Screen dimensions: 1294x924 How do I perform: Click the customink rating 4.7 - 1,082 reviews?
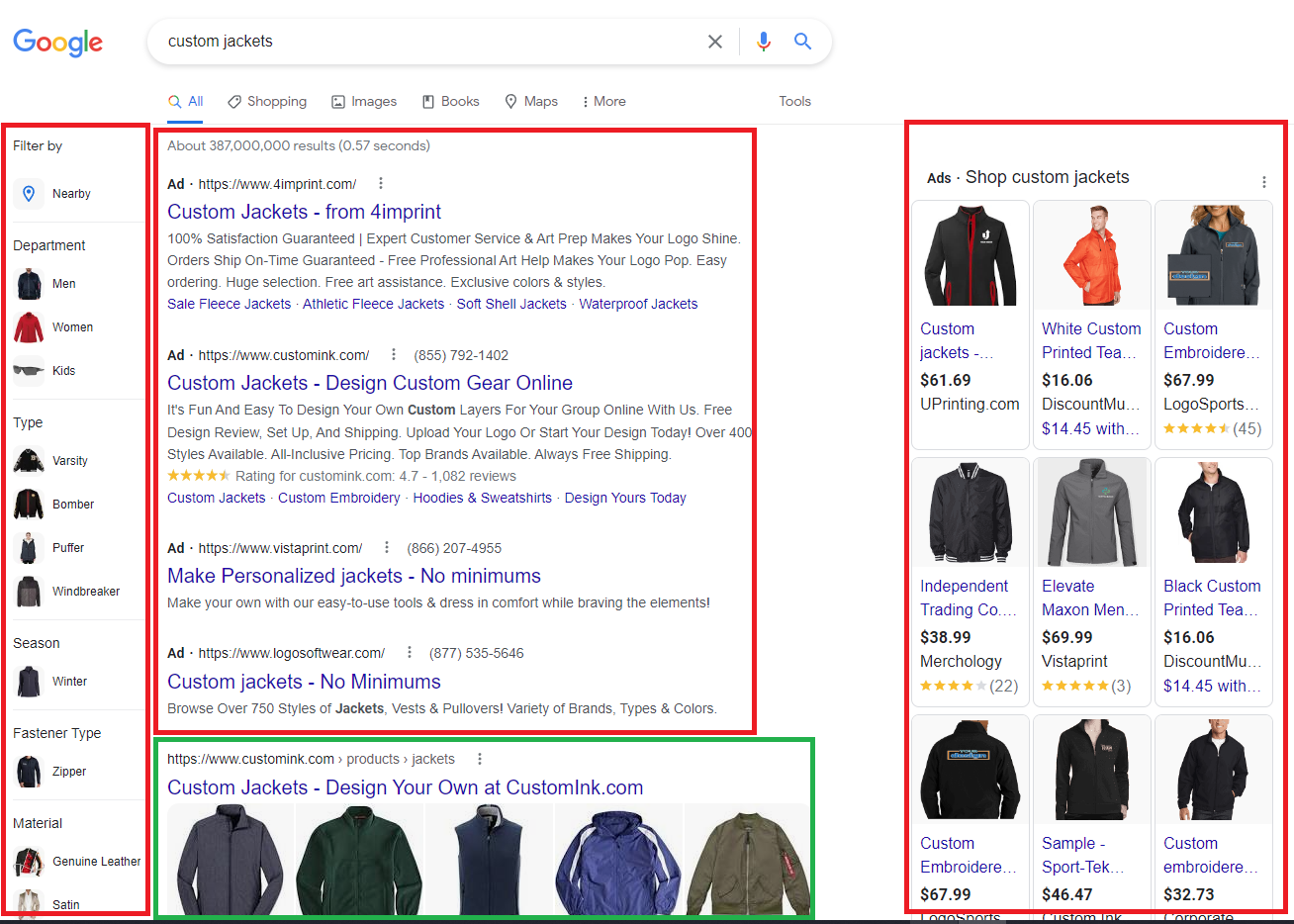(341, 476)
